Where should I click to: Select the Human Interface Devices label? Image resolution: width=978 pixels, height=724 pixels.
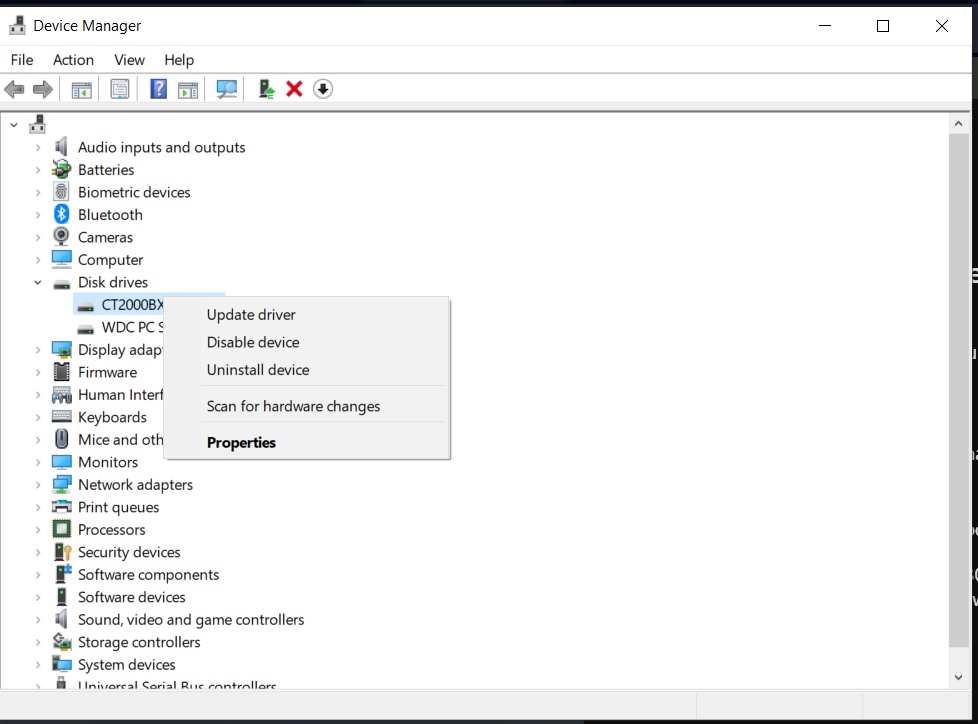[120, 395]
